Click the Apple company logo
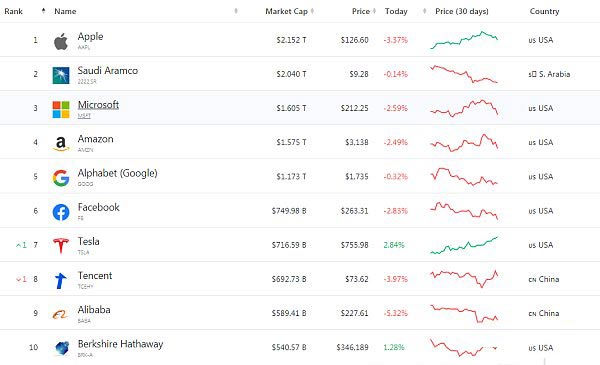600x365 pixels. click(x=61, y=41)
